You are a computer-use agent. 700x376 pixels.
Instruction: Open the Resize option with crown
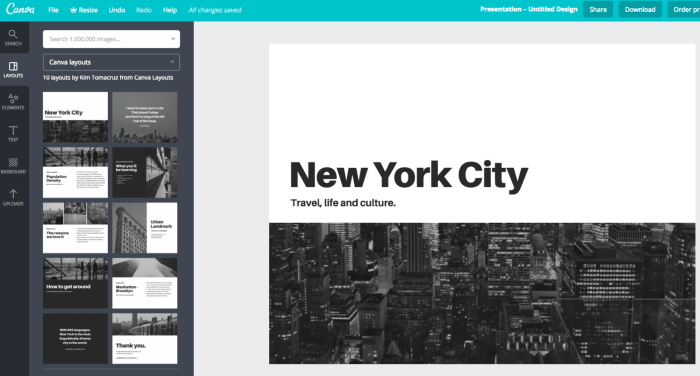pyautogui.click(x=84, y=10)
